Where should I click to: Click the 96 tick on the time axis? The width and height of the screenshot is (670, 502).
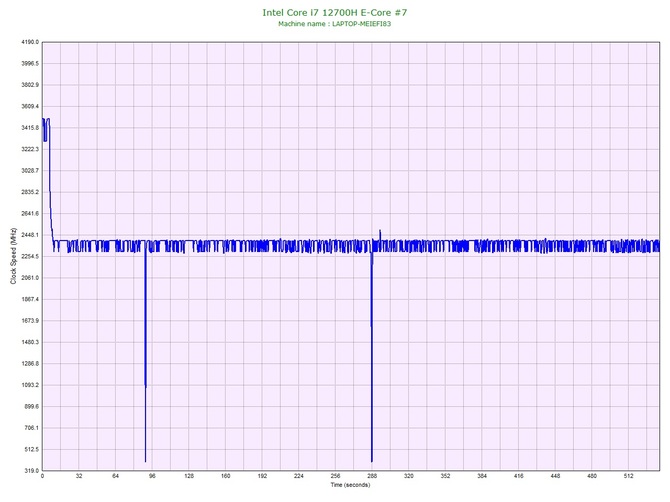(x=152, y=477)
